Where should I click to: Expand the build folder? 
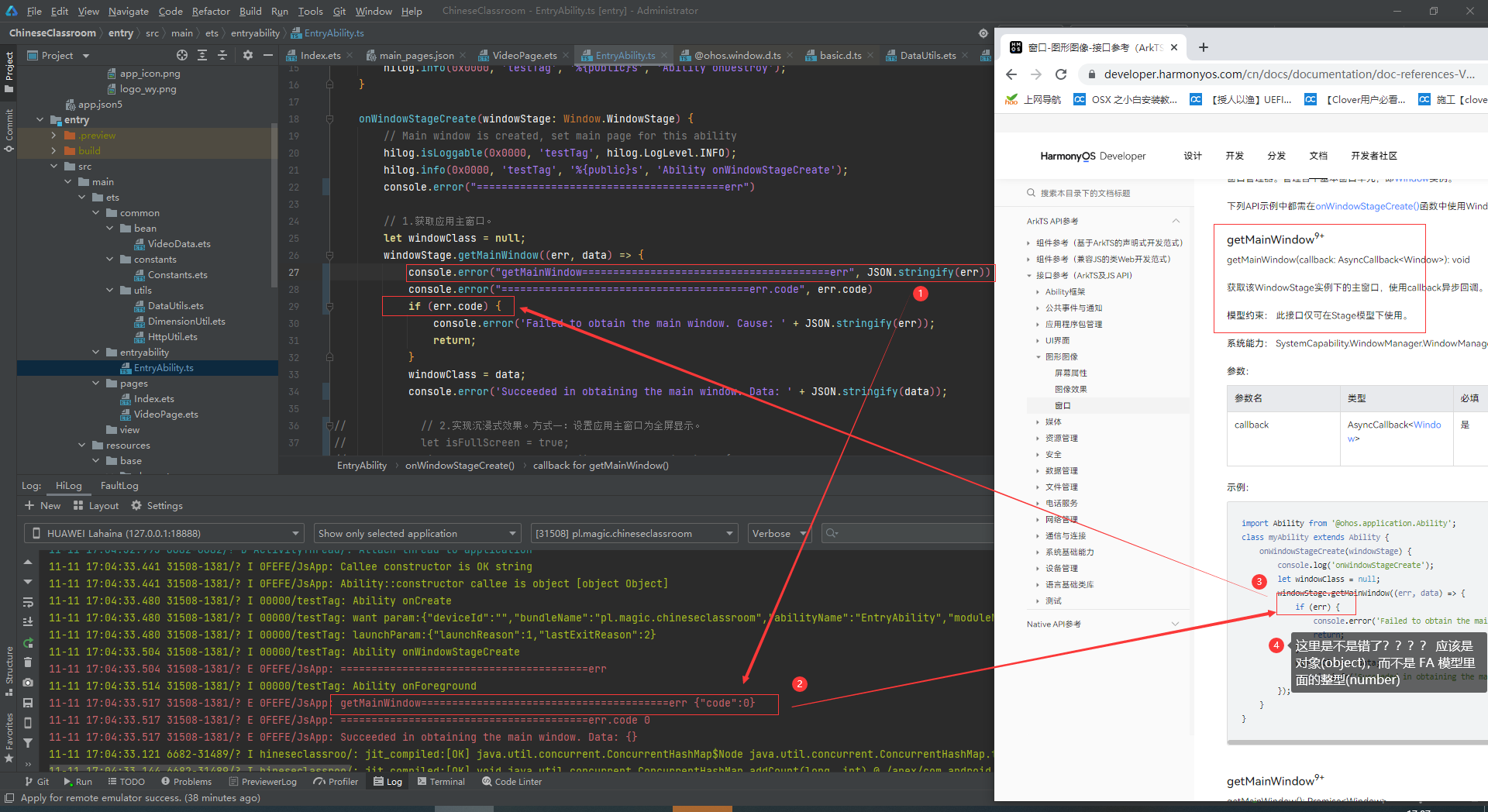(x=53, y=150)
